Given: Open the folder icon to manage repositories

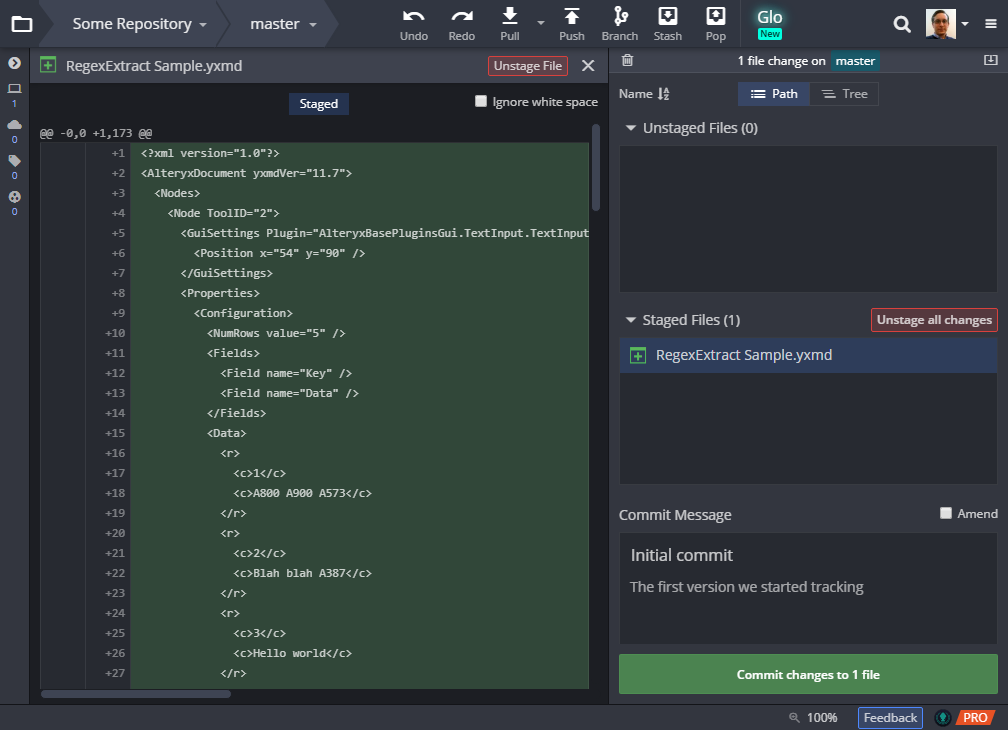Looking at the screenshot, I should click(21, 23).
